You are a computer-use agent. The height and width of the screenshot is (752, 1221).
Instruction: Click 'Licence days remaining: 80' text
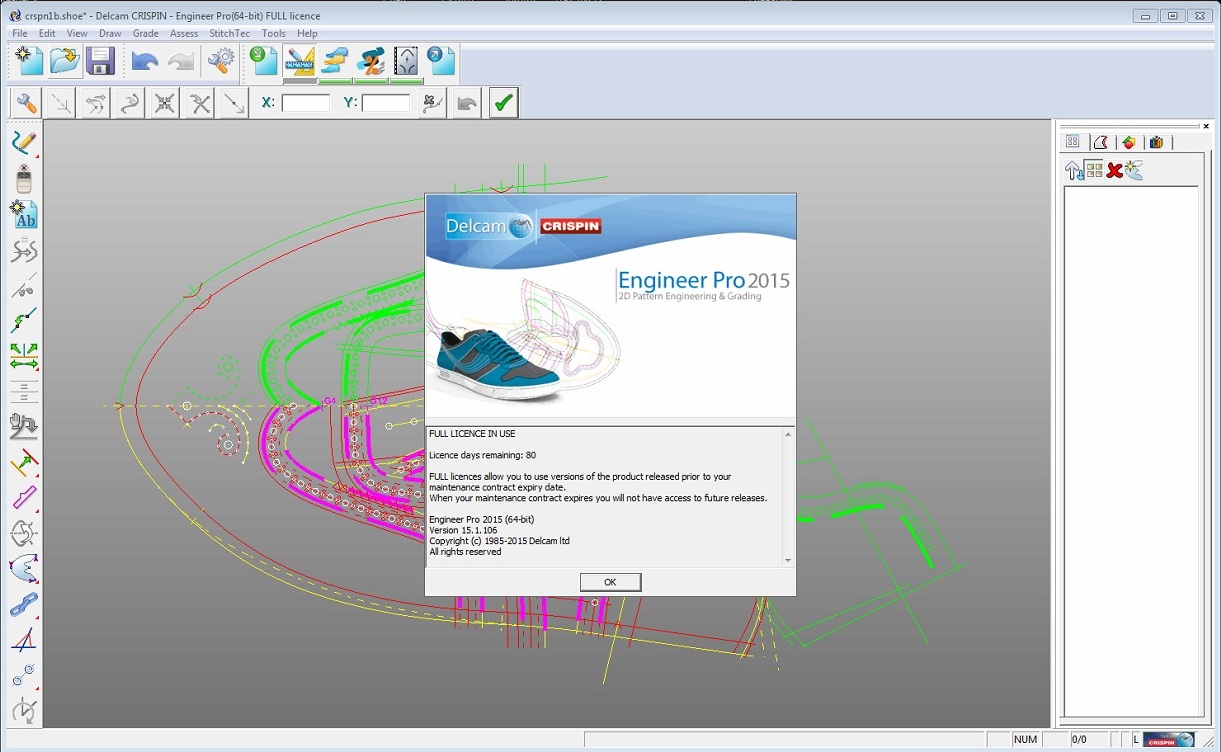[482, 455]
